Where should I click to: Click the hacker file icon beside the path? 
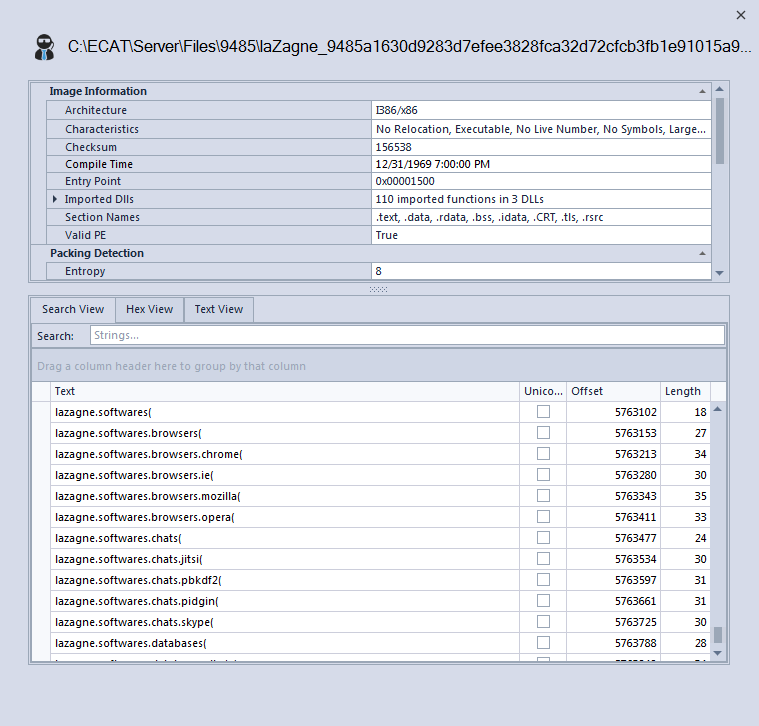coord(43,47)
